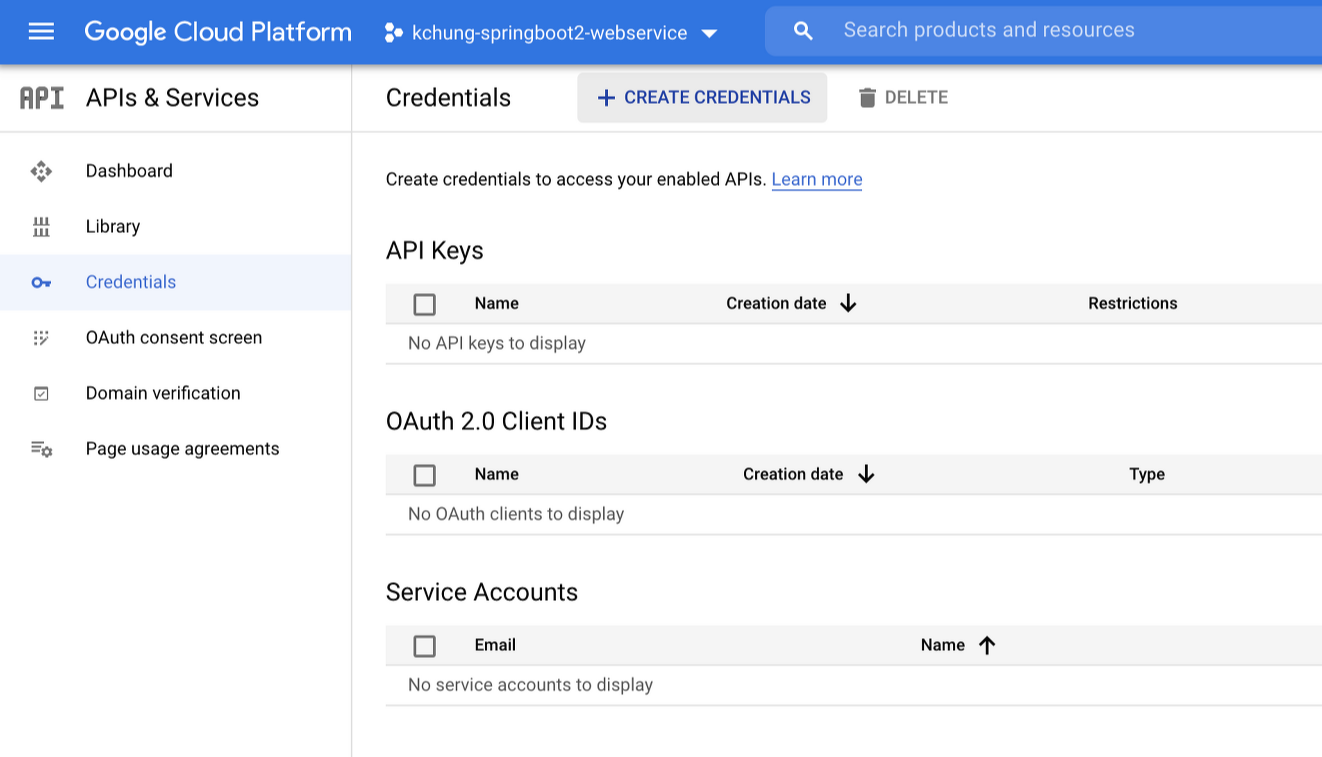This screenshot has width=1322, height=757.
Task: Click 'No OAuth clients to display' text
Action: pos(516,514)
